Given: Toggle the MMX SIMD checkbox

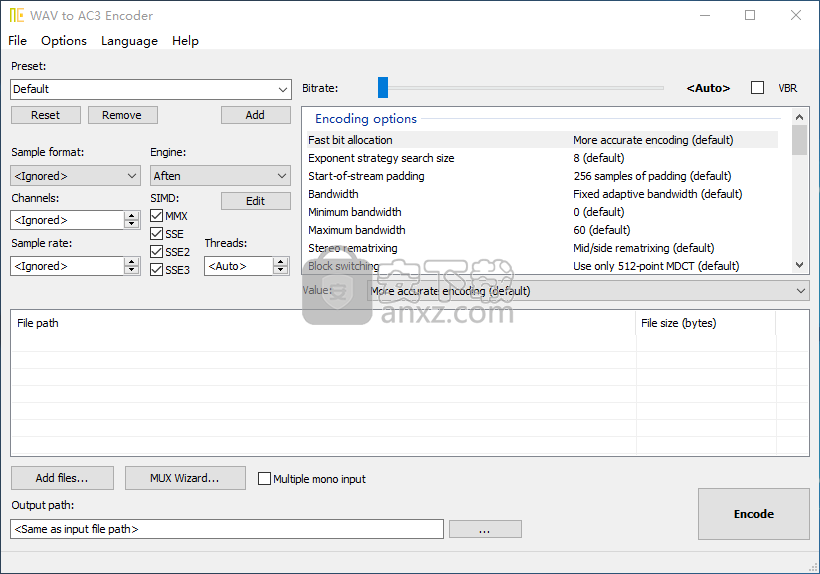Looking at the screenshot, I should (x=156, y=216).
